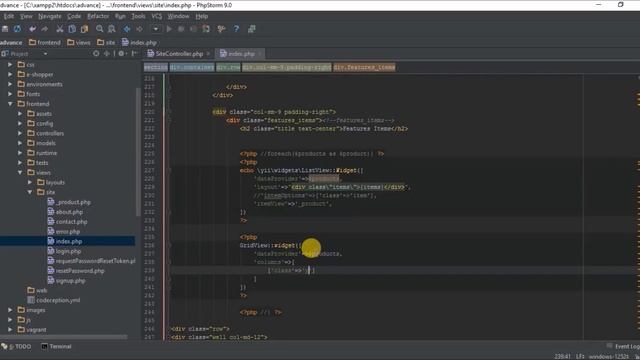This screenshot has width=640, height=360.
Task: Click the Replace icon in toolbar
Action: (111, 29)
